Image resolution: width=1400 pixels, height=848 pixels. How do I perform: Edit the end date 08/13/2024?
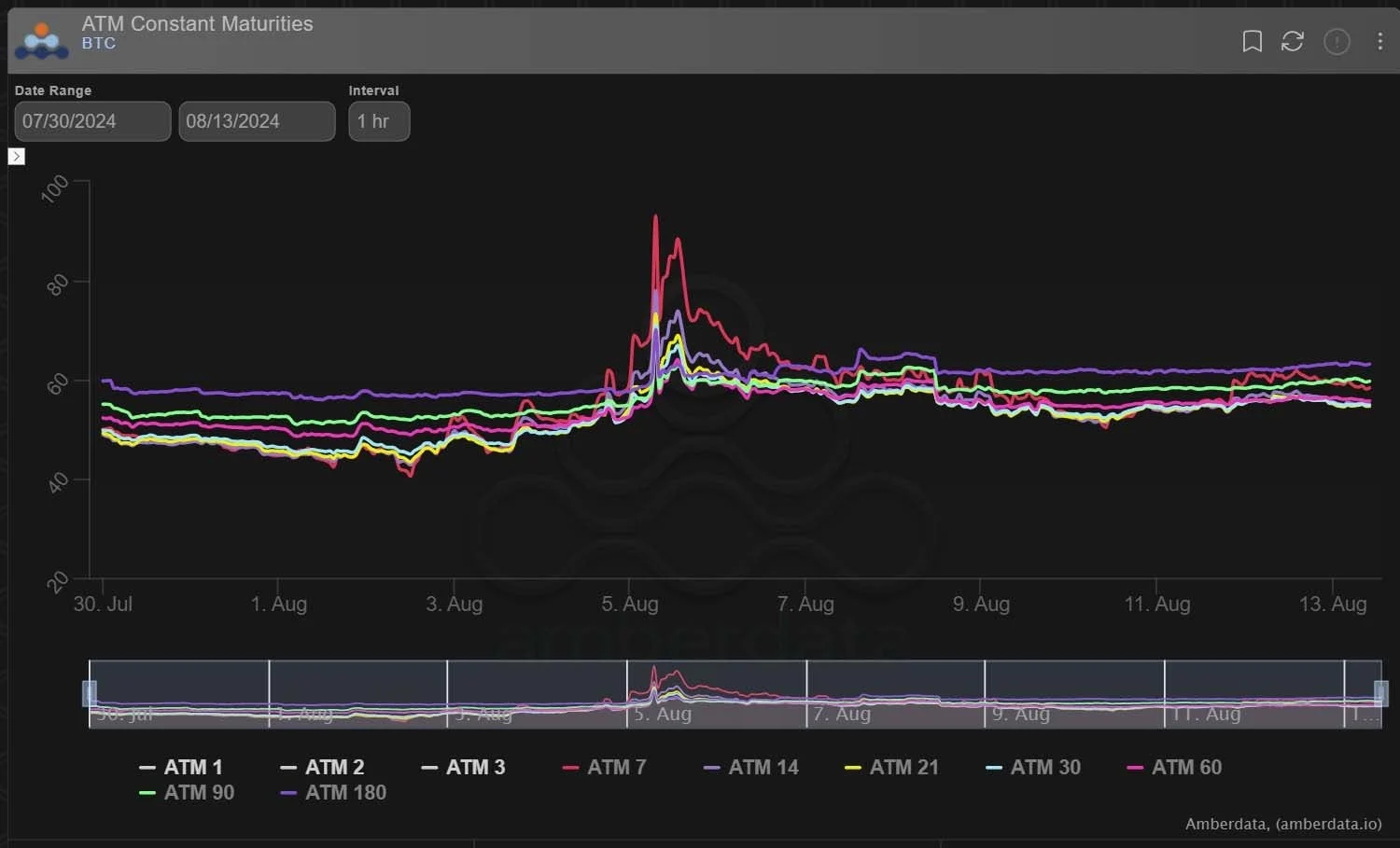(257, 121)
